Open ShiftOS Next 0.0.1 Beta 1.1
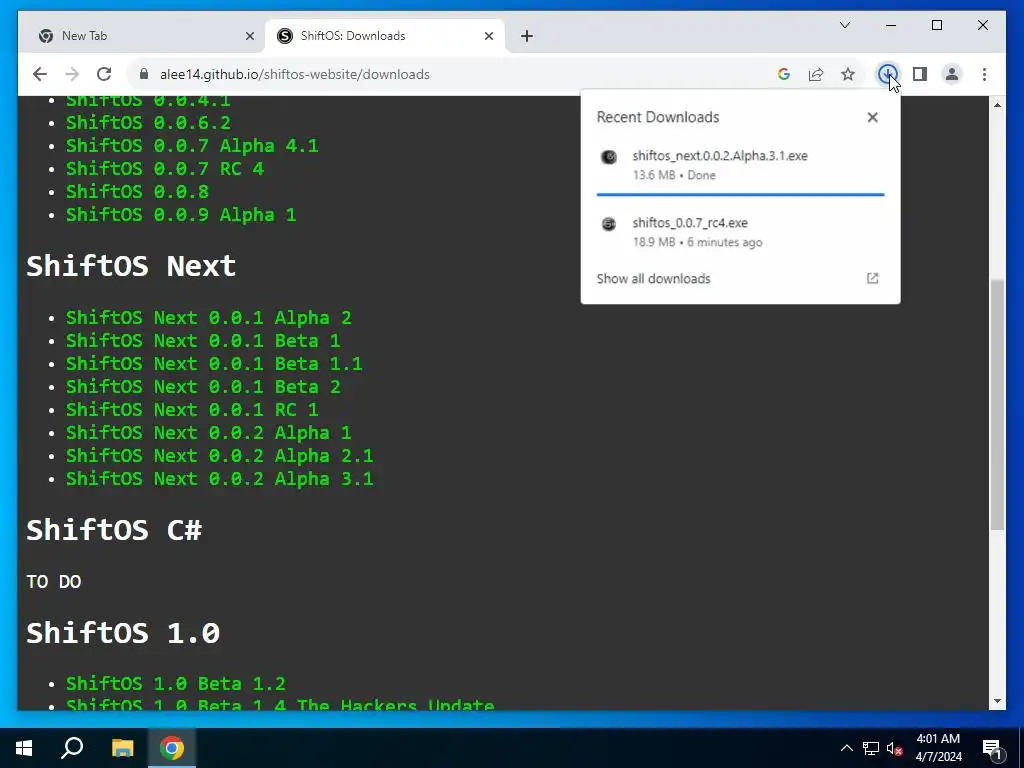 [x=214, y=364]
